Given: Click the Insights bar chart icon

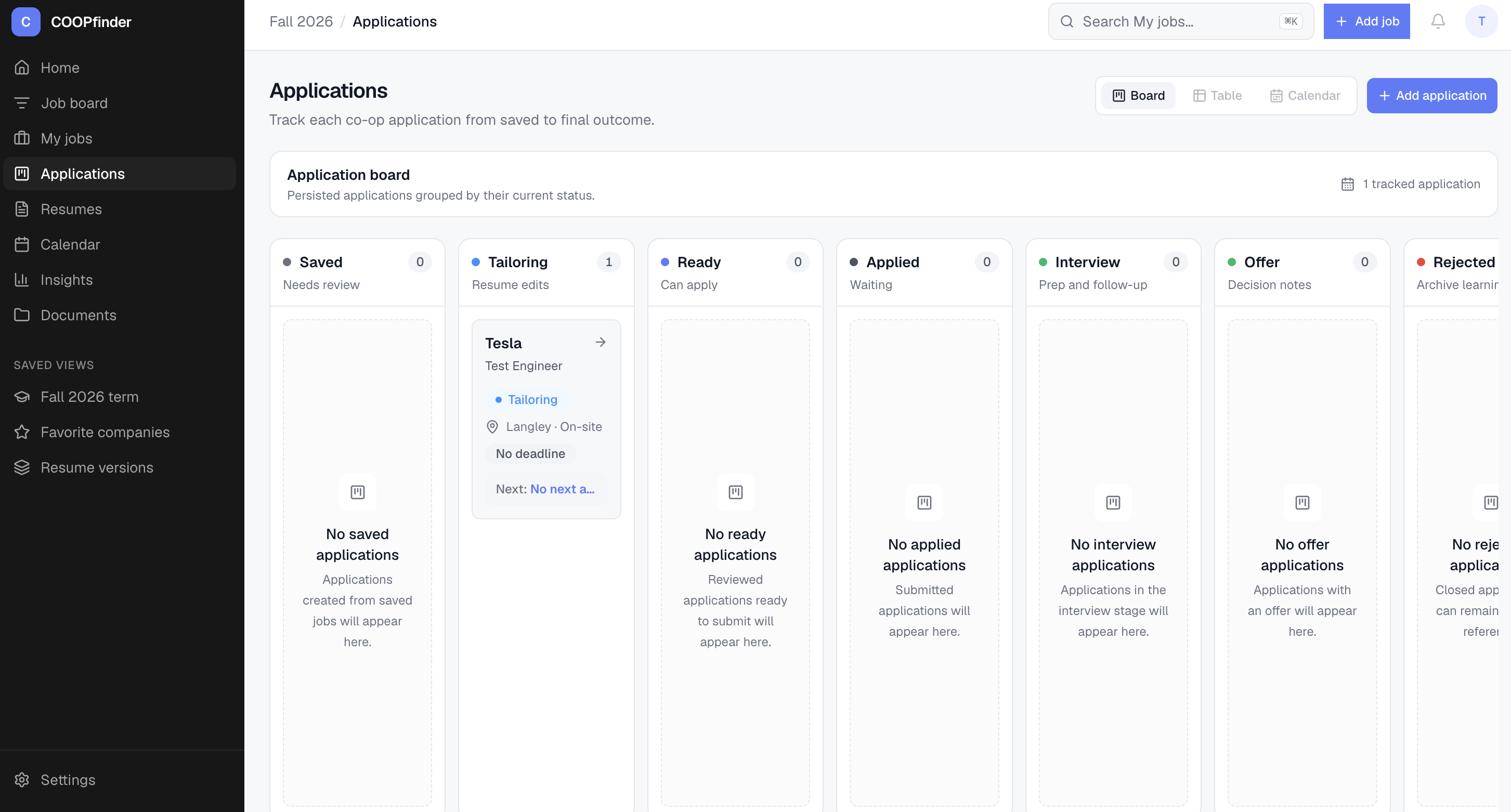Looking at the screenshot, I should tap(22, 280).
